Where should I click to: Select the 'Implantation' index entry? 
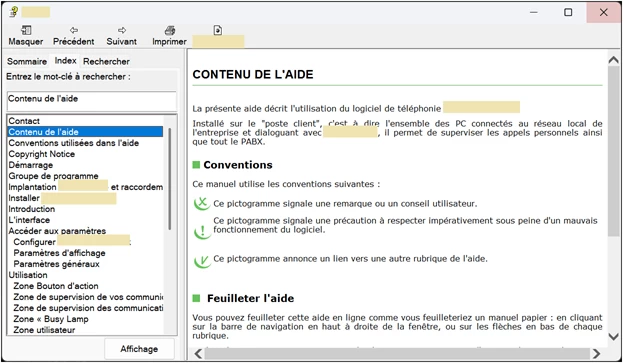click(85, 187)
